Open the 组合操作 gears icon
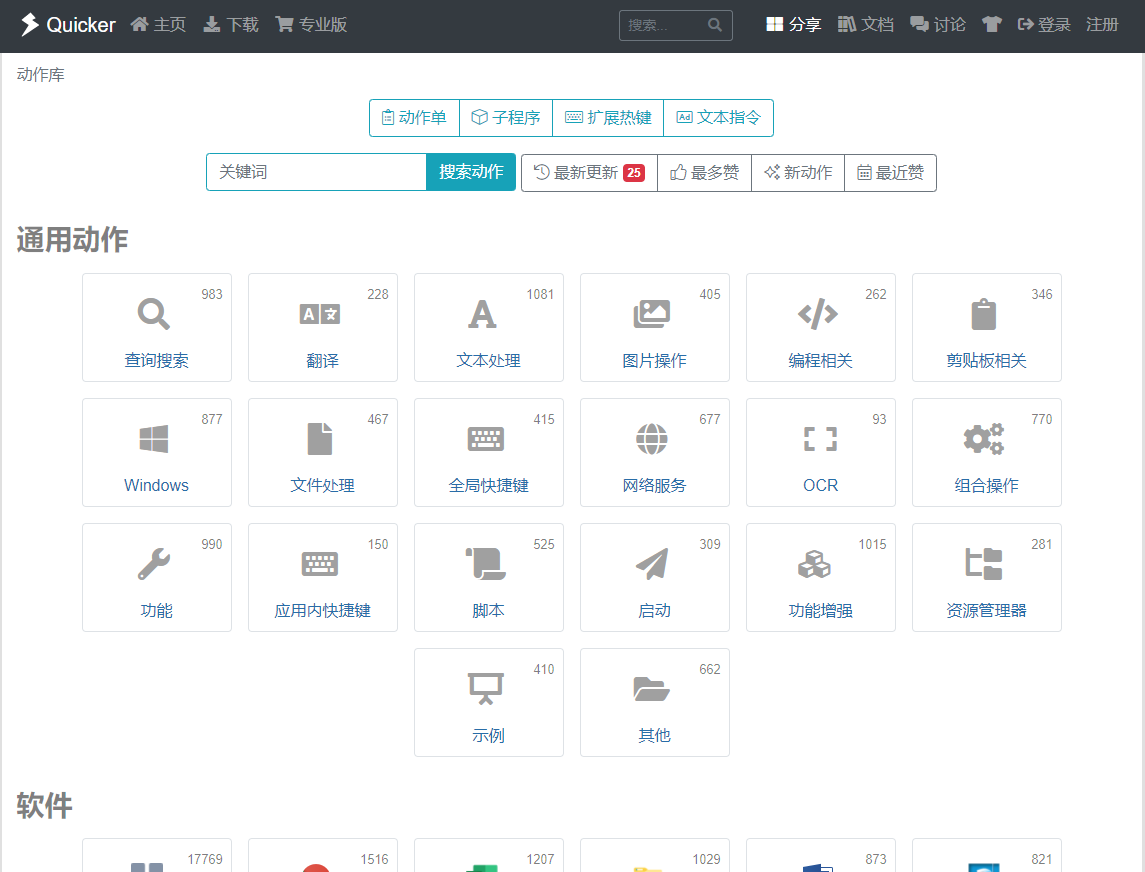The height and width of the screenshot is (872, 1145). point(984,440)
